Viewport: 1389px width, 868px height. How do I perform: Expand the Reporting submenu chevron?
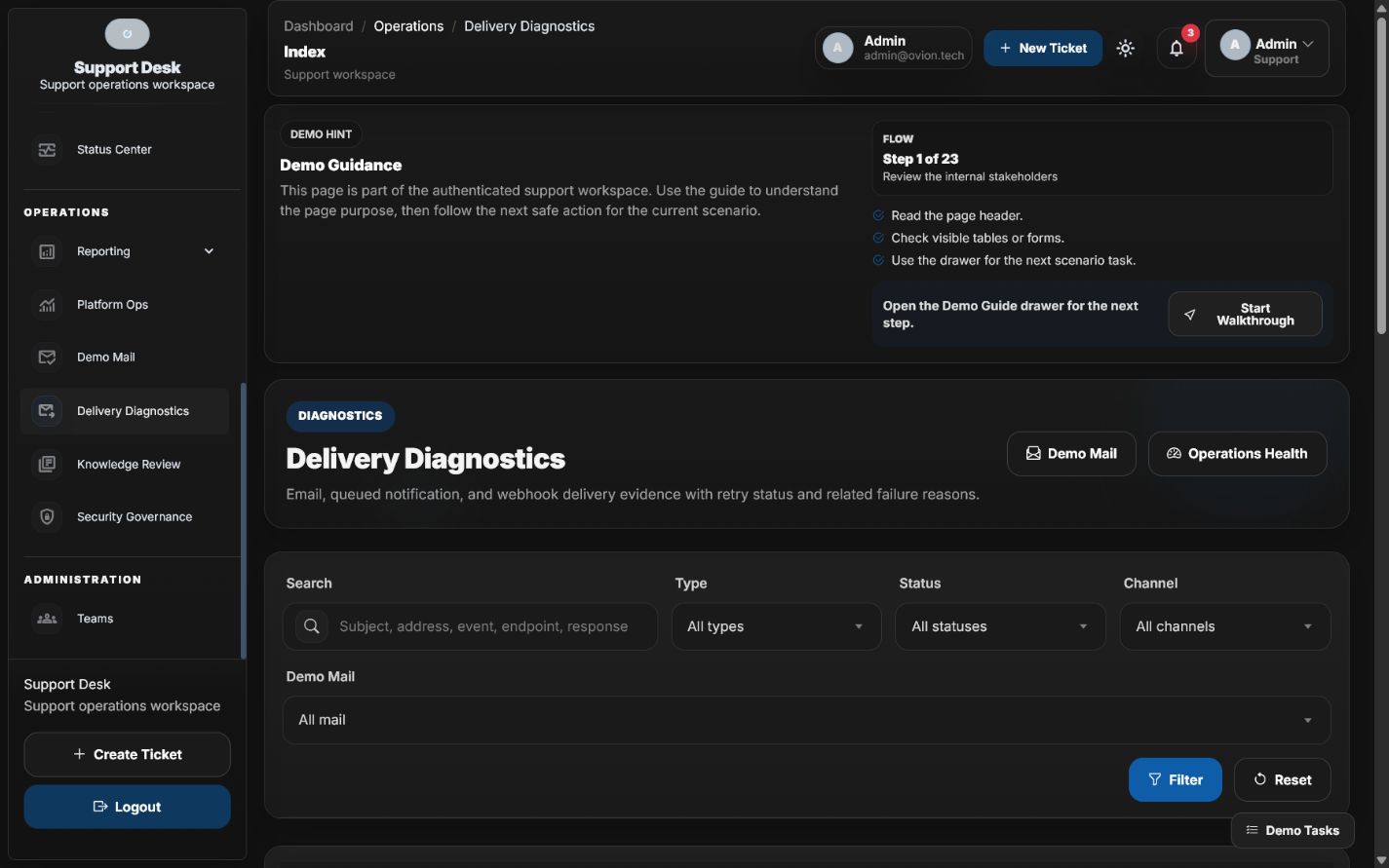pyautogui.click(x=209, y=251)
